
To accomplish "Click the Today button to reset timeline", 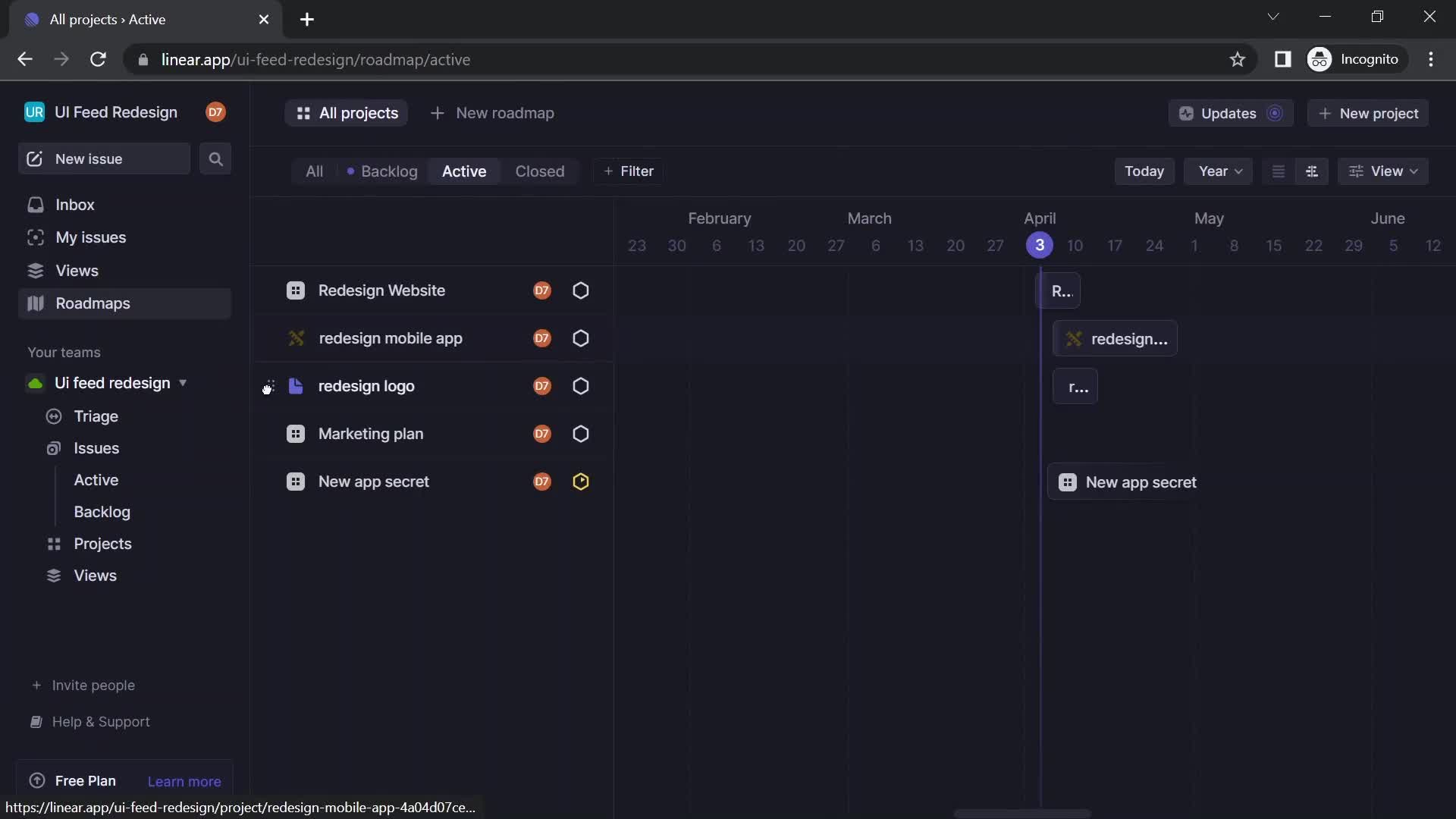I will pyautogui.click(x=1143, y=170).
